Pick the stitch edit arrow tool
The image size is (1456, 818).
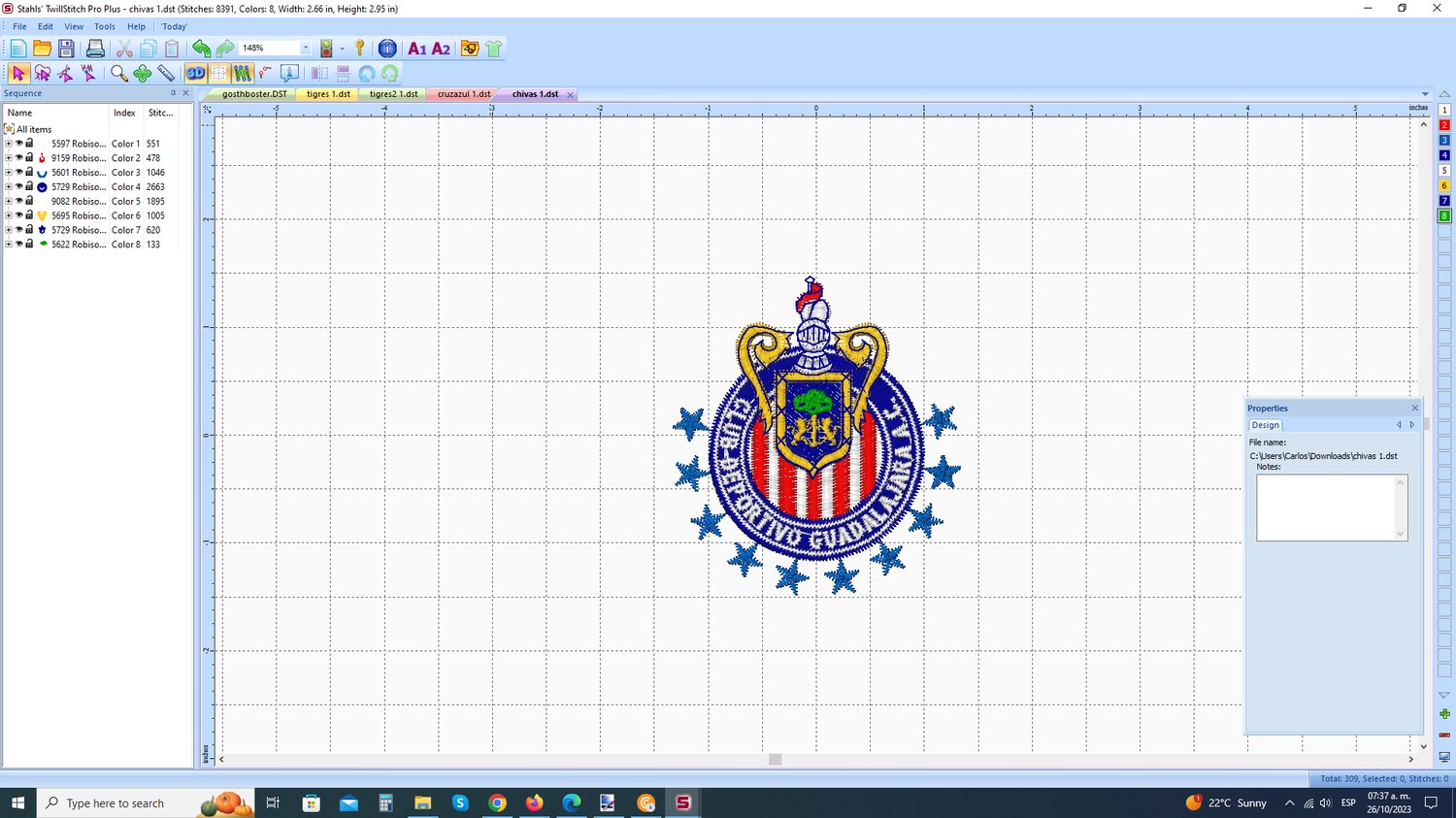point(88,73)
